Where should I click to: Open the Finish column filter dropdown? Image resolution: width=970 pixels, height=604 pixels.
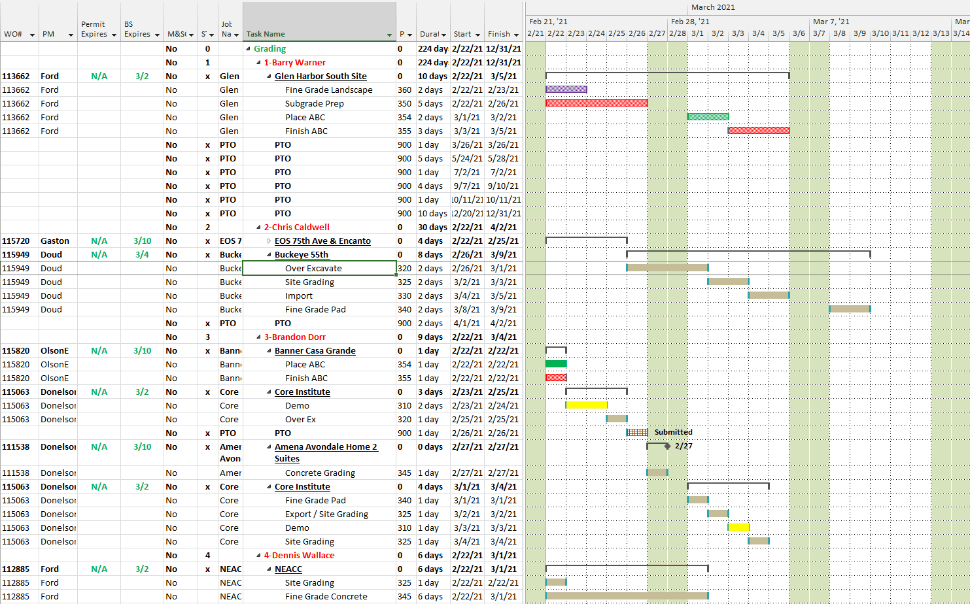pyautogui.click(x=516, y=35)
